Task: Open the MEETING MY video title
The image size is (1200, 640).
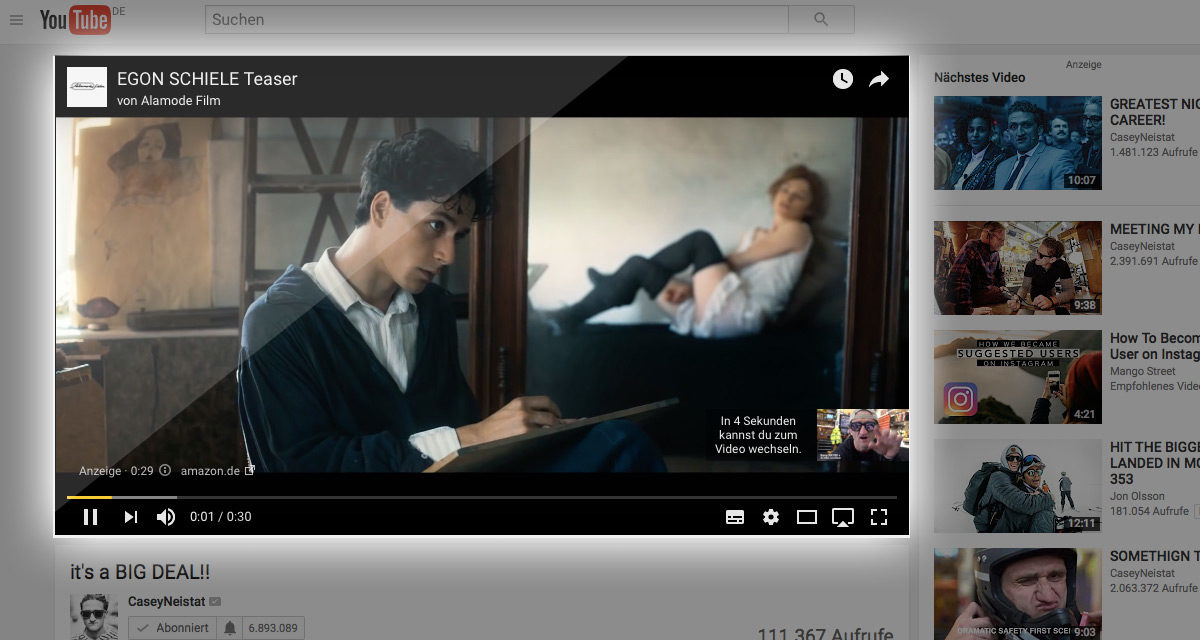Action: (x=1155, y=229)
